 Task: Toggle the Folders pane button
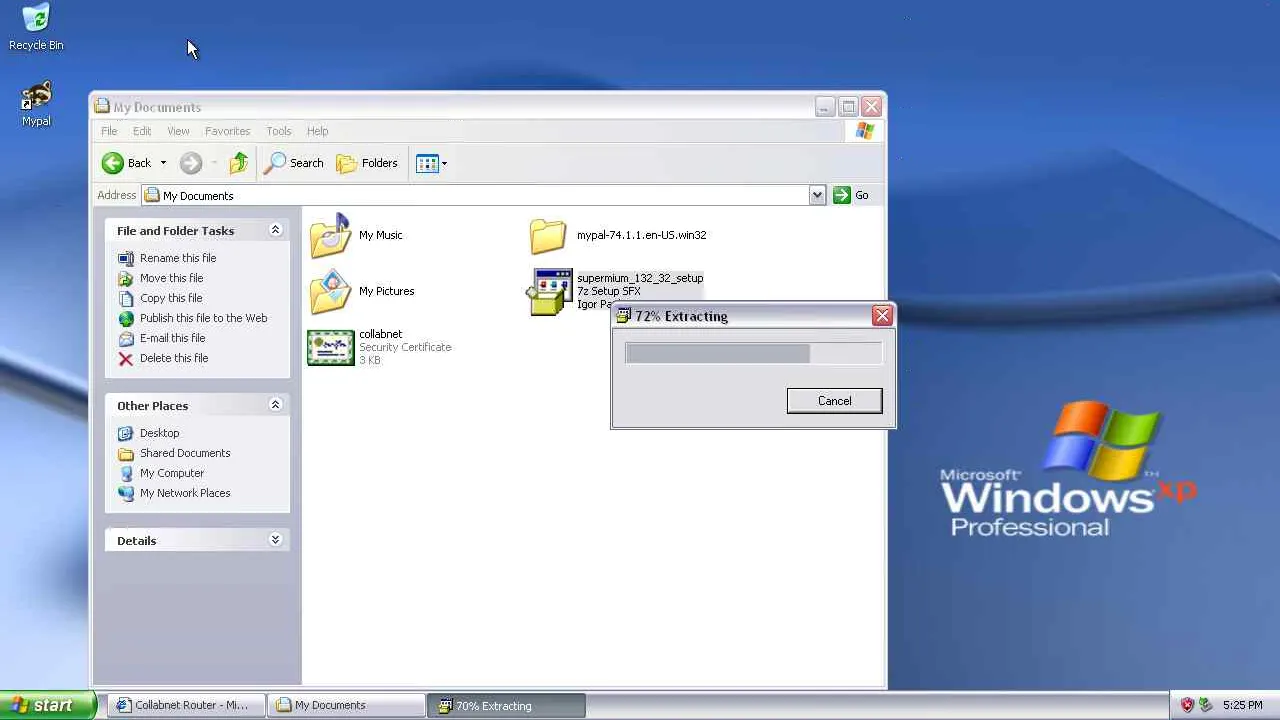click(367, 163)
